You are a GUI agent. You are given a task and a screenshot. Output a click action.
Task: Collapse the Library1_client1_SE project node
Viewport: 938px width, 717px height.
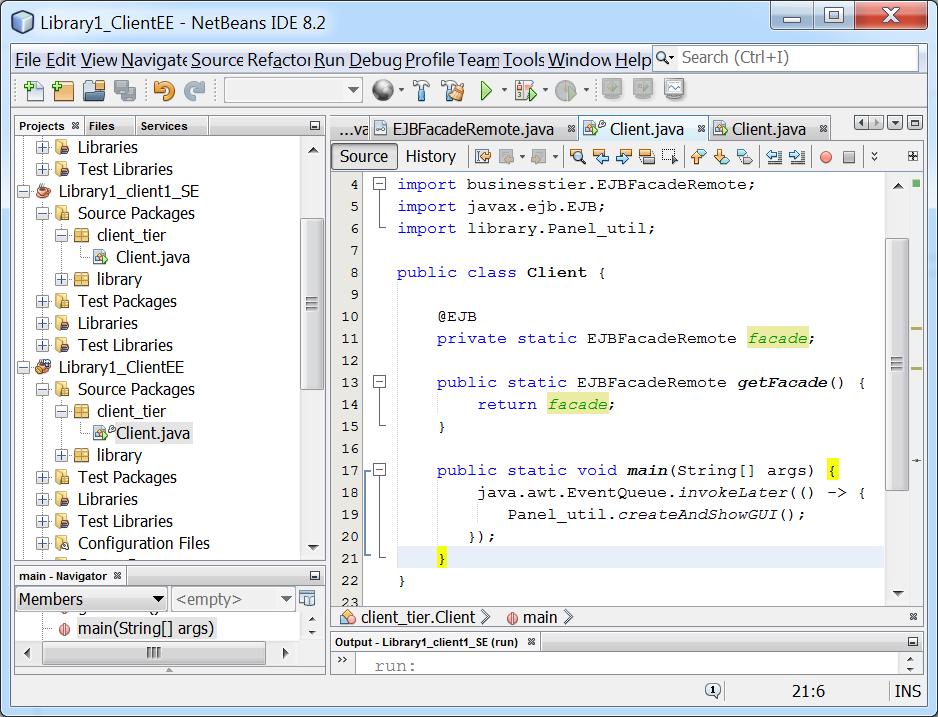[x=24, y=191]
